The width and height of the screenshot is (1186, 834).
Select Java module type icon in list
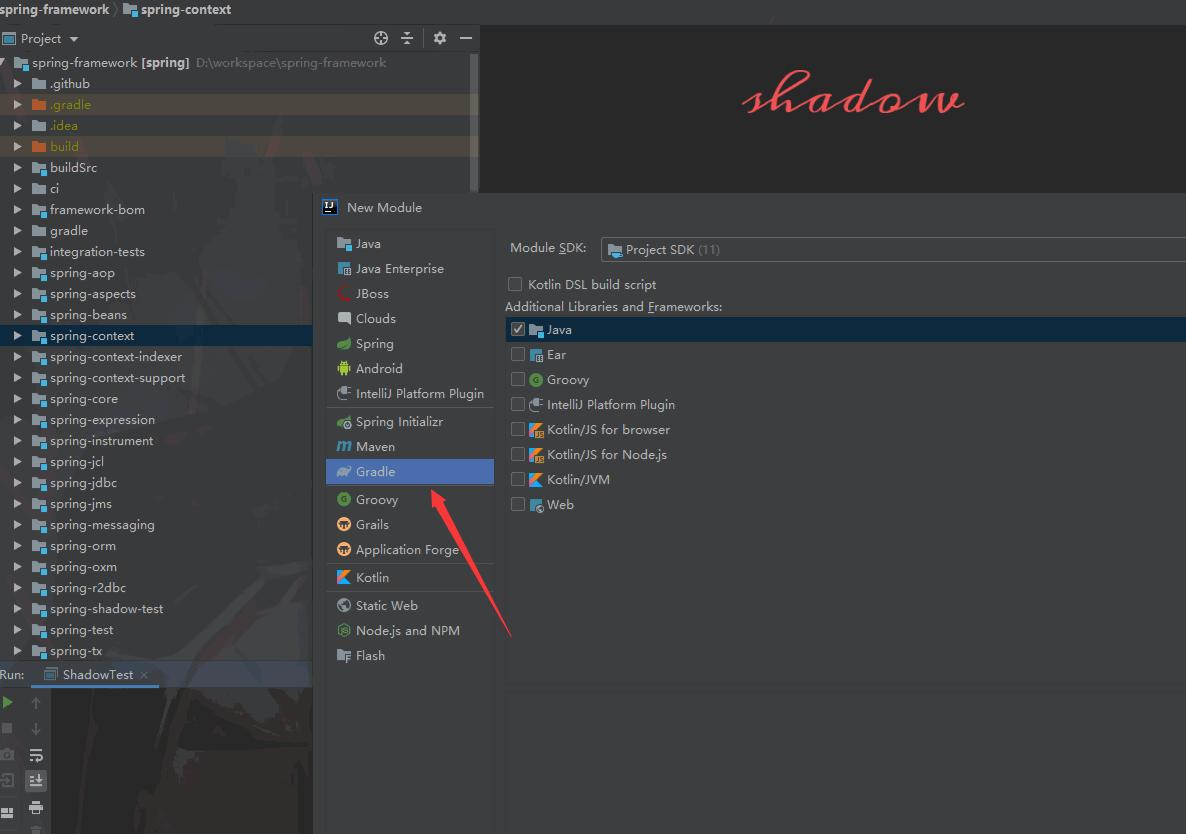pyautogui.click(x=344, y=243)
